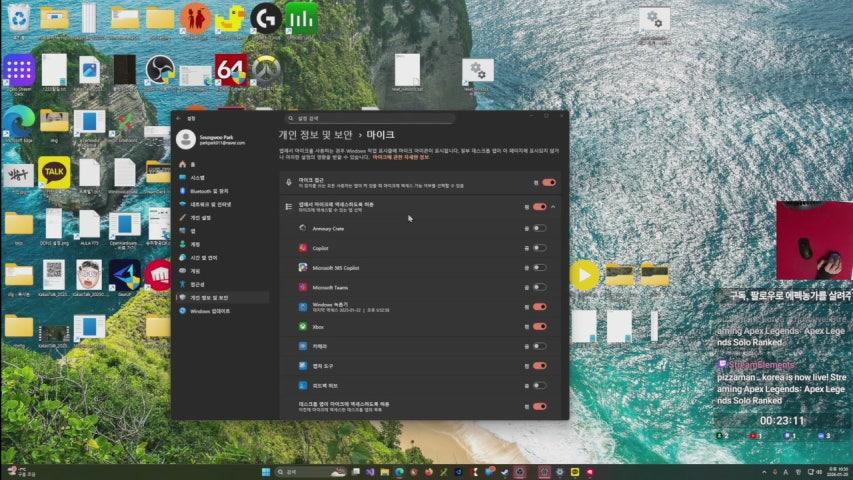
Task: Show hidden system tray icons chevron
Action: pos(764,472)
